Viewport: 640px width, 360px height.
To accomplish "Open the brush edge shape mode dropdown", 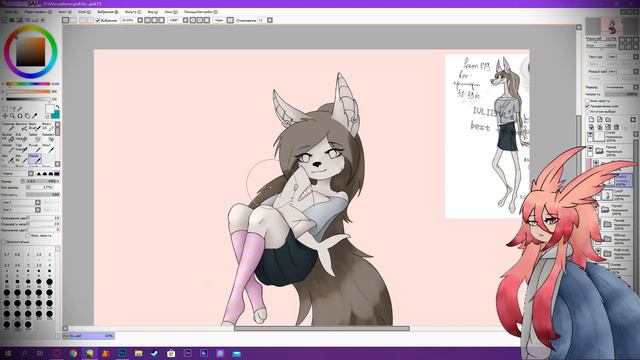I will click(31, 173).
